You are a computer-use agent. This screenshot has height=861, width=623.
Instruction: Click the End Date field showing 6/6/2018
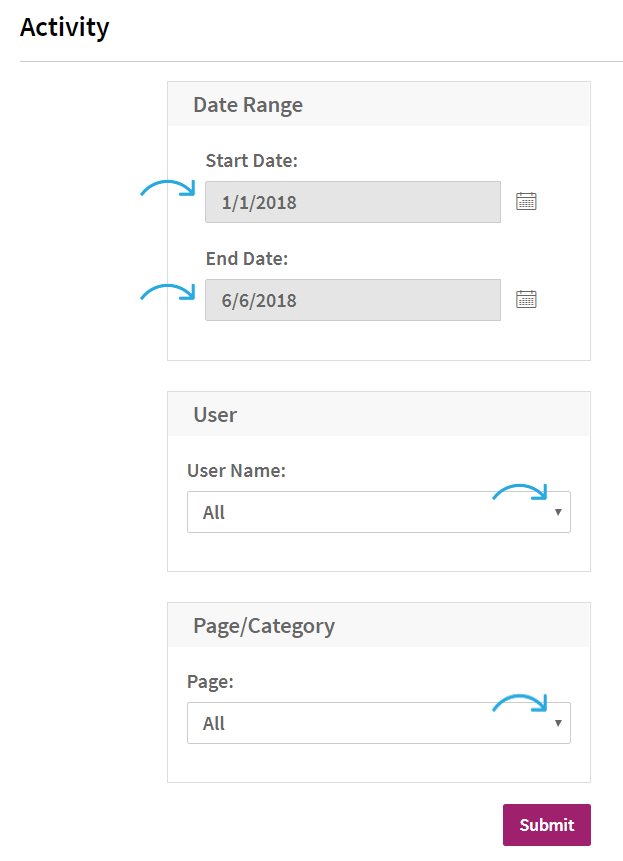pos(352,300)
